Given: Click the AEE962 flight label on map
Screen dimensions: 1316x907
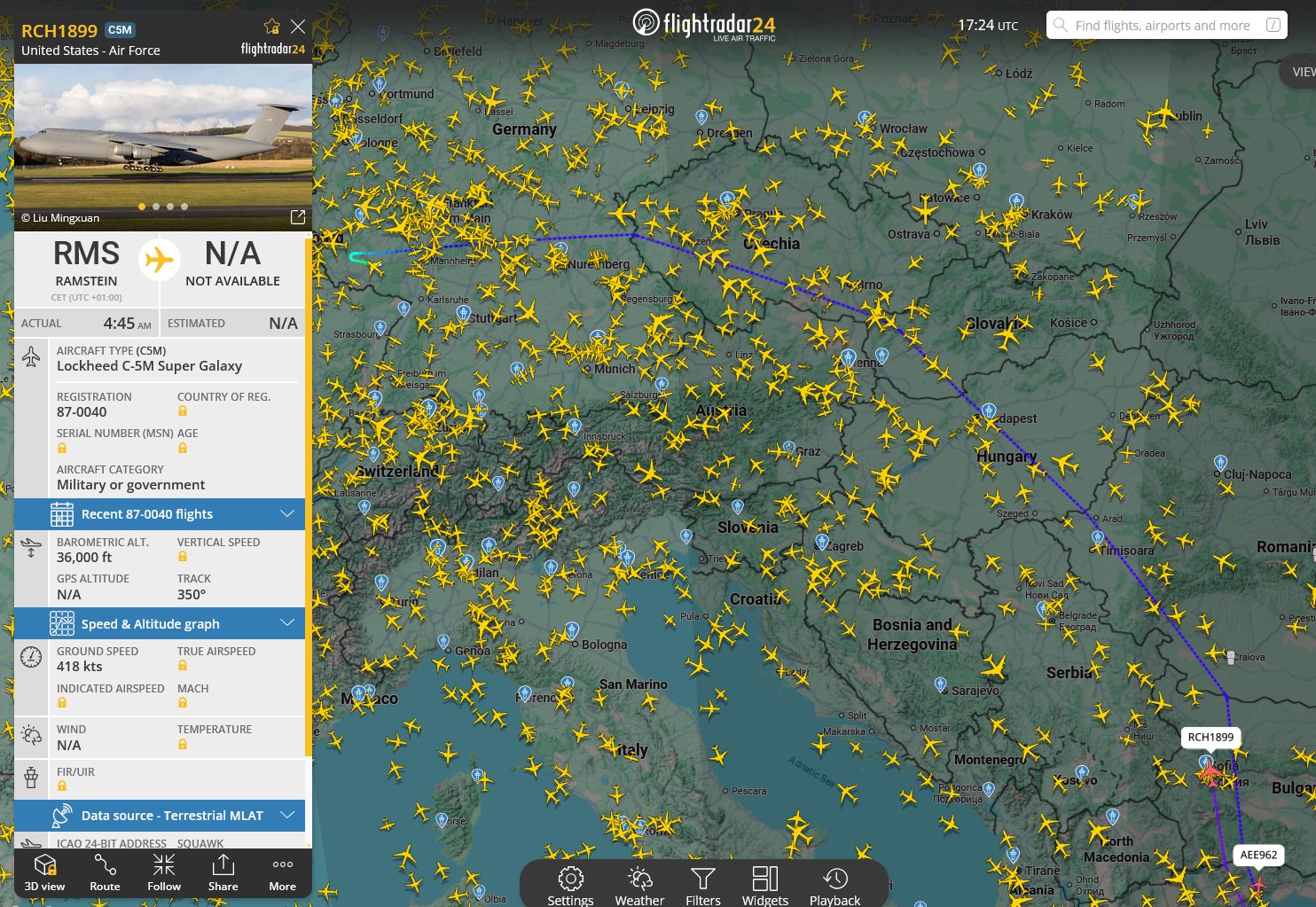Looking at the screenshot, I should tap(1258, 855).
